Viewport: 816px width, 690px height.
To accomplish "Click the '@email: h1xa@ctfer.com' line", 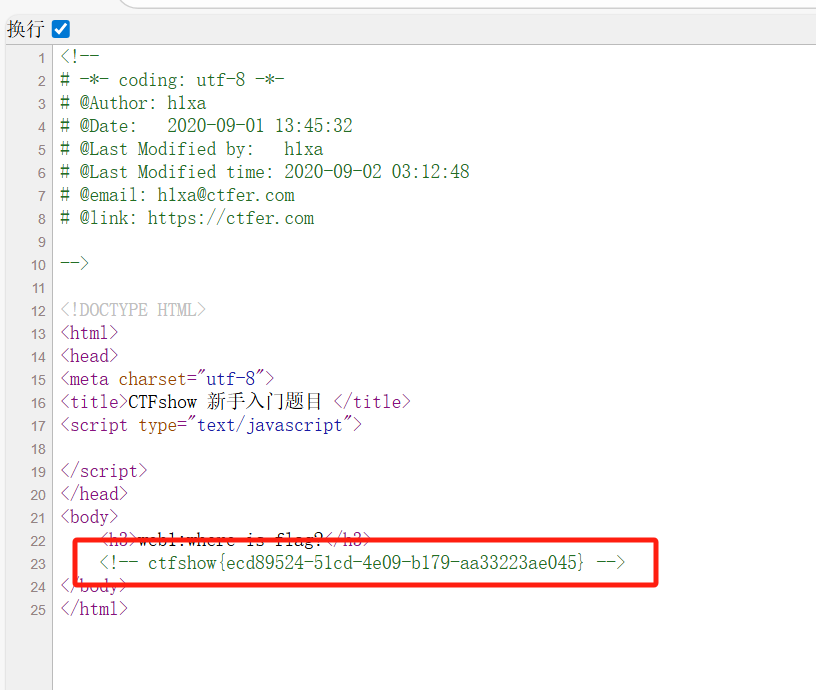I will coord(177,195).
